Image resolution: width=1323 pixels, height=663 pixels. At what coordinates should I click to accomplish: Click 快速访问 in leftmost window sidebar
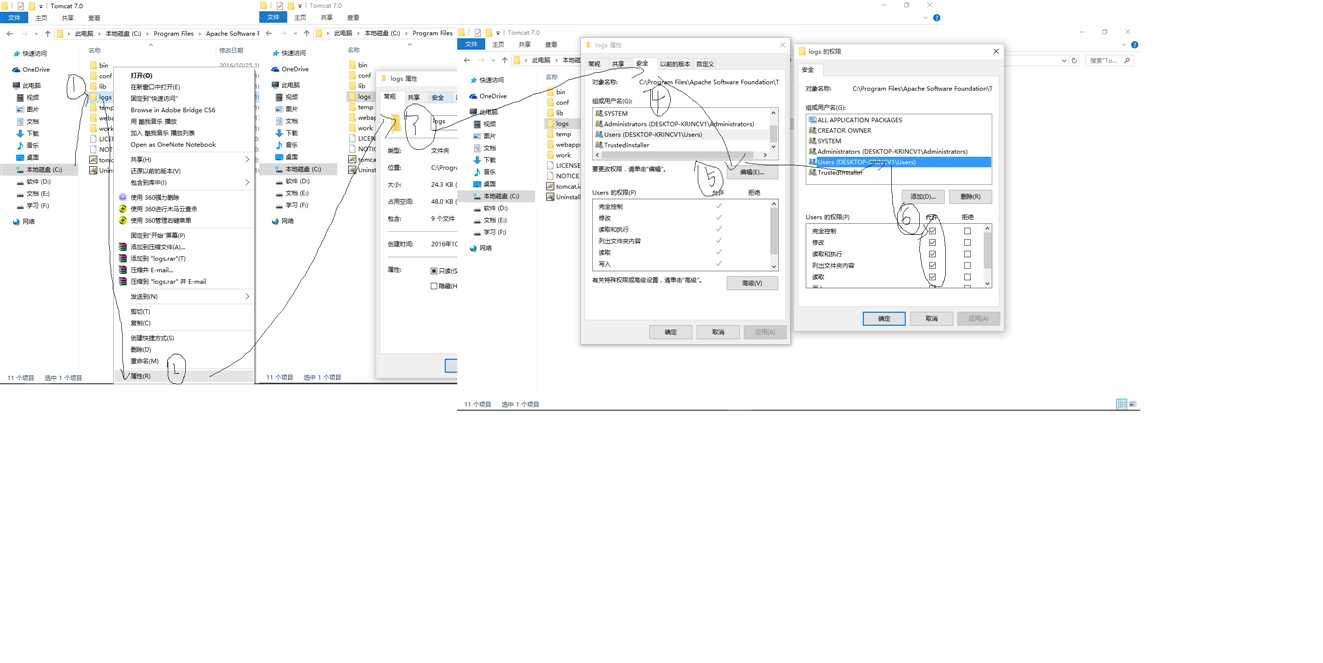click(30, 53)
